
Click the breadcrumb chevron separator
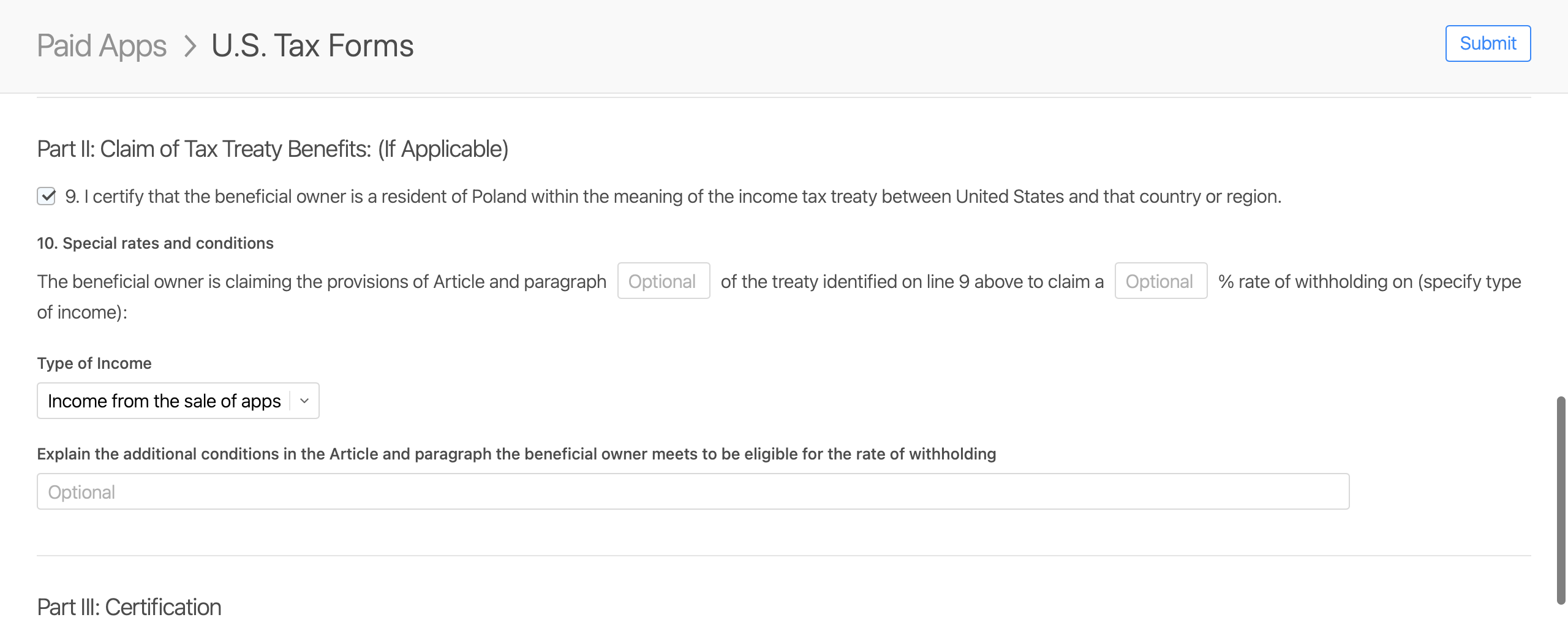tap(190, 46)
